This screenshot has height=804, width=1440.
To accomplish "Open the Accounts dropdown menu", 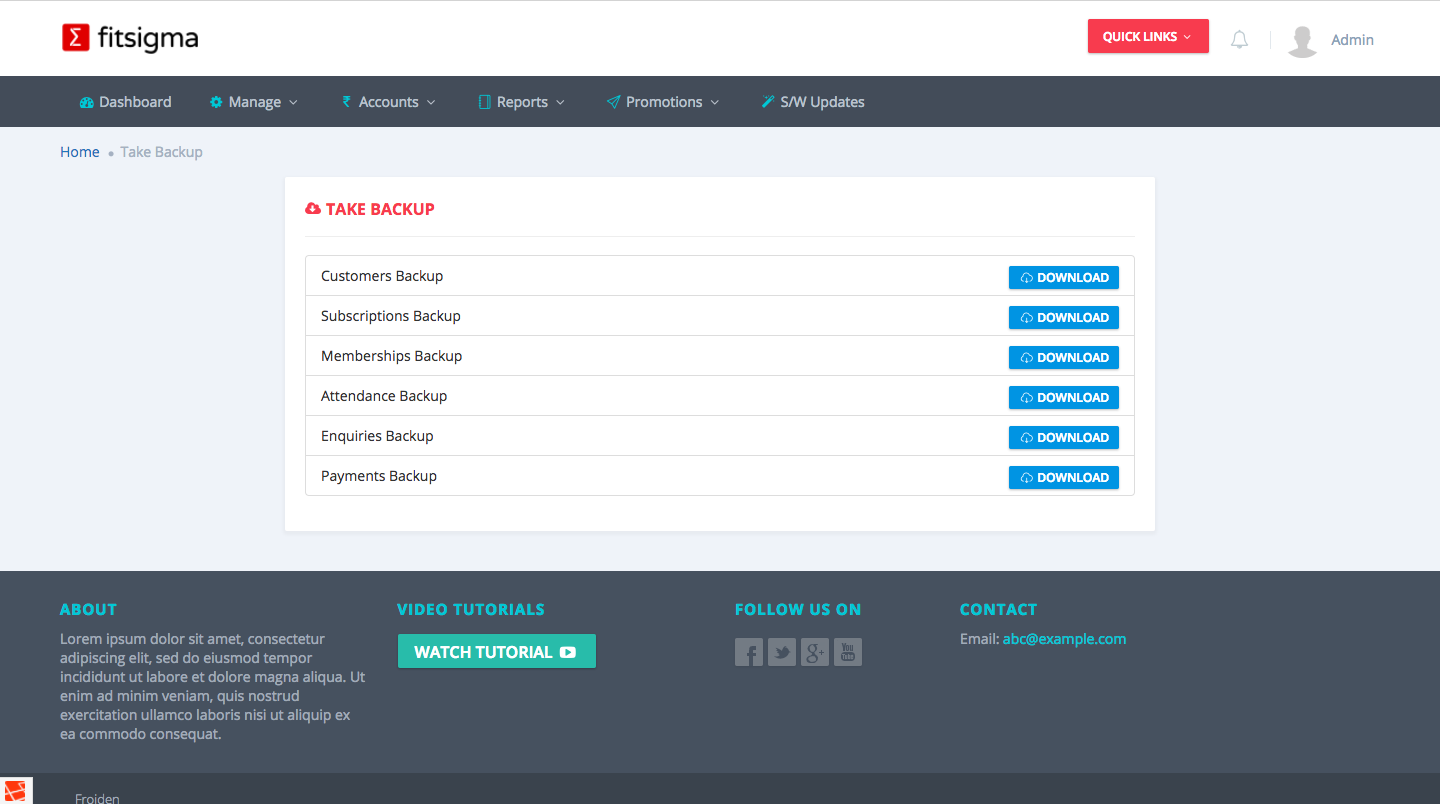I will click(389, 102).
